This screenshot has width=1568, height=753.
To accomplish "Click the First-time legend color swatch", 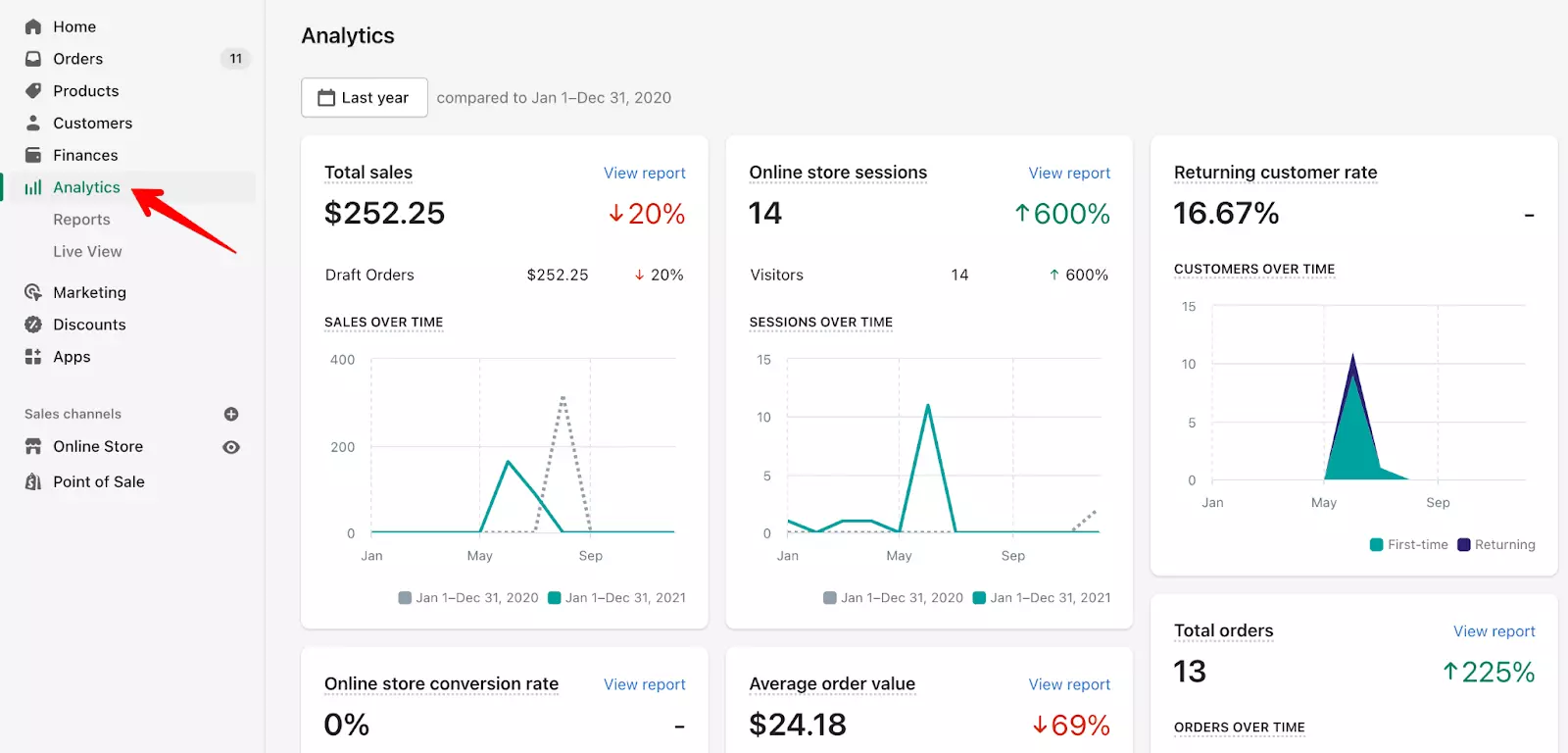I will pyautogui.click(x=1377, y=545).
